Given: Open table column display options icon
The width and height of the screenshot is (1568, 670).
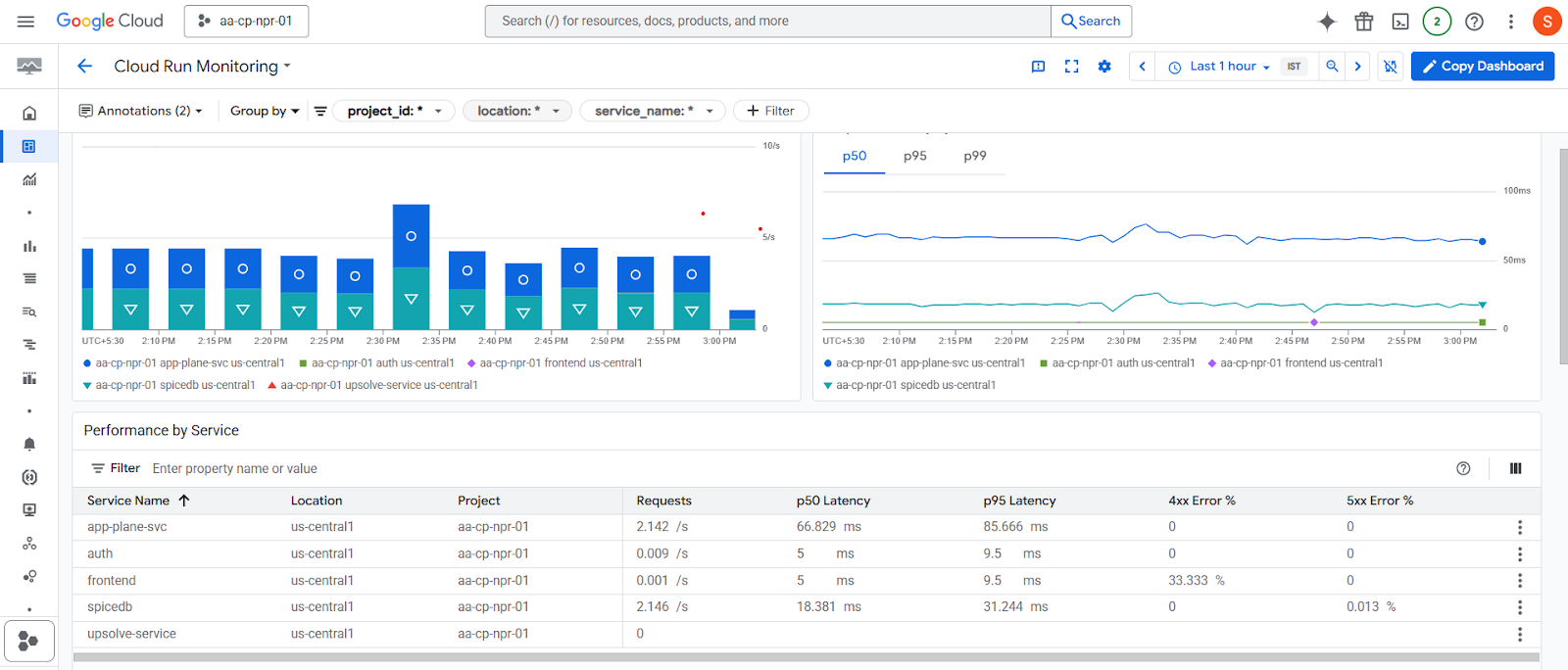Looking at the screenshot, I should [x=1516, y=468].
